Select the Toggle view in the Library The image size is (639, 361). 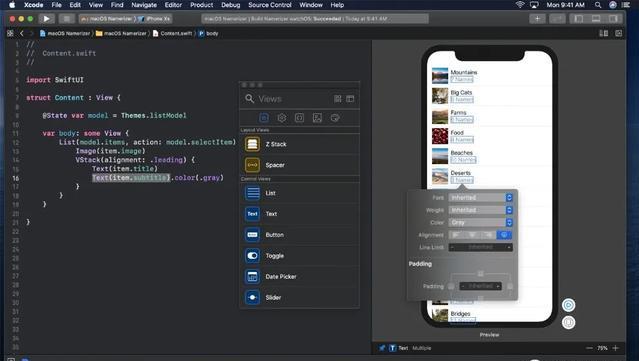point(300,255)
